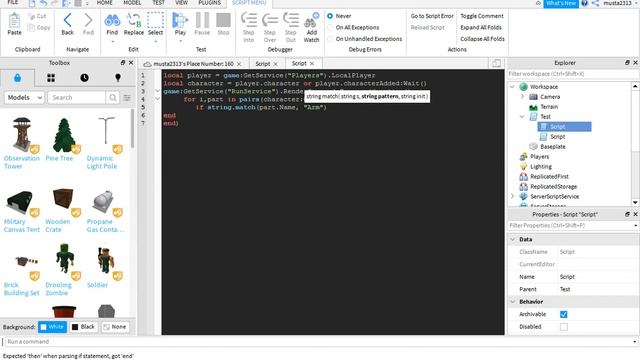The height and width of the screenshot is (360, 640).
Task: Click Step Over debugger icon
Action: pos(270,20)
